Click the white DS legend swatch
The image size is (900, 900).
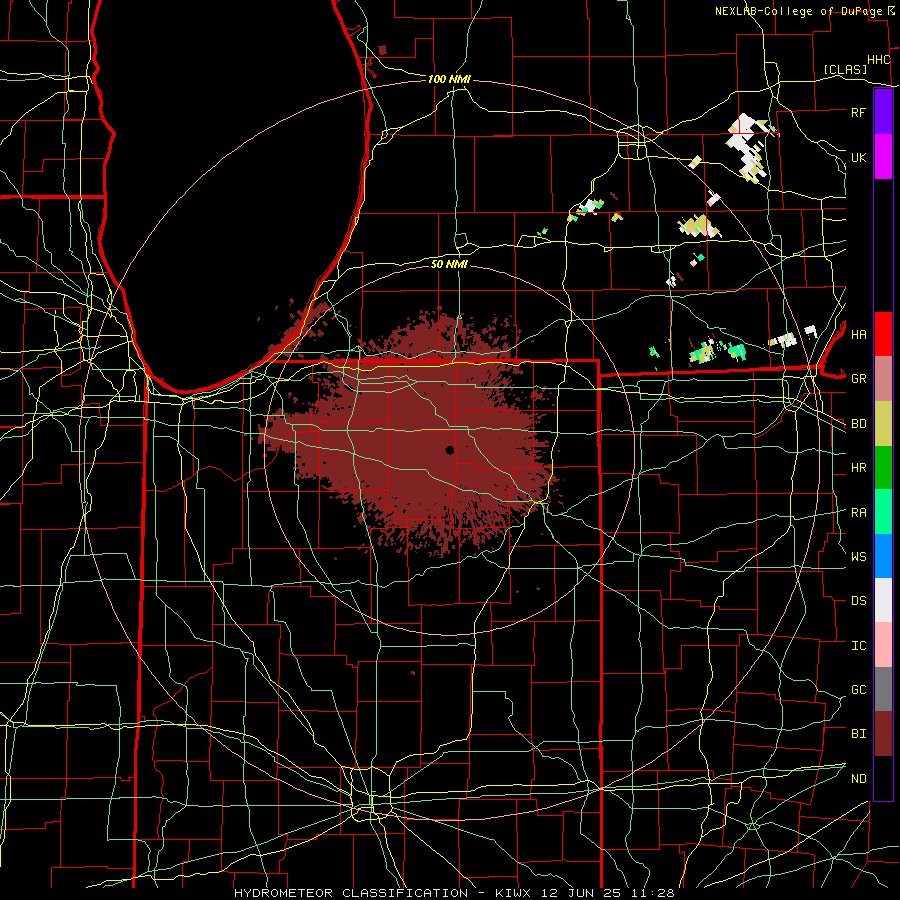883,600
